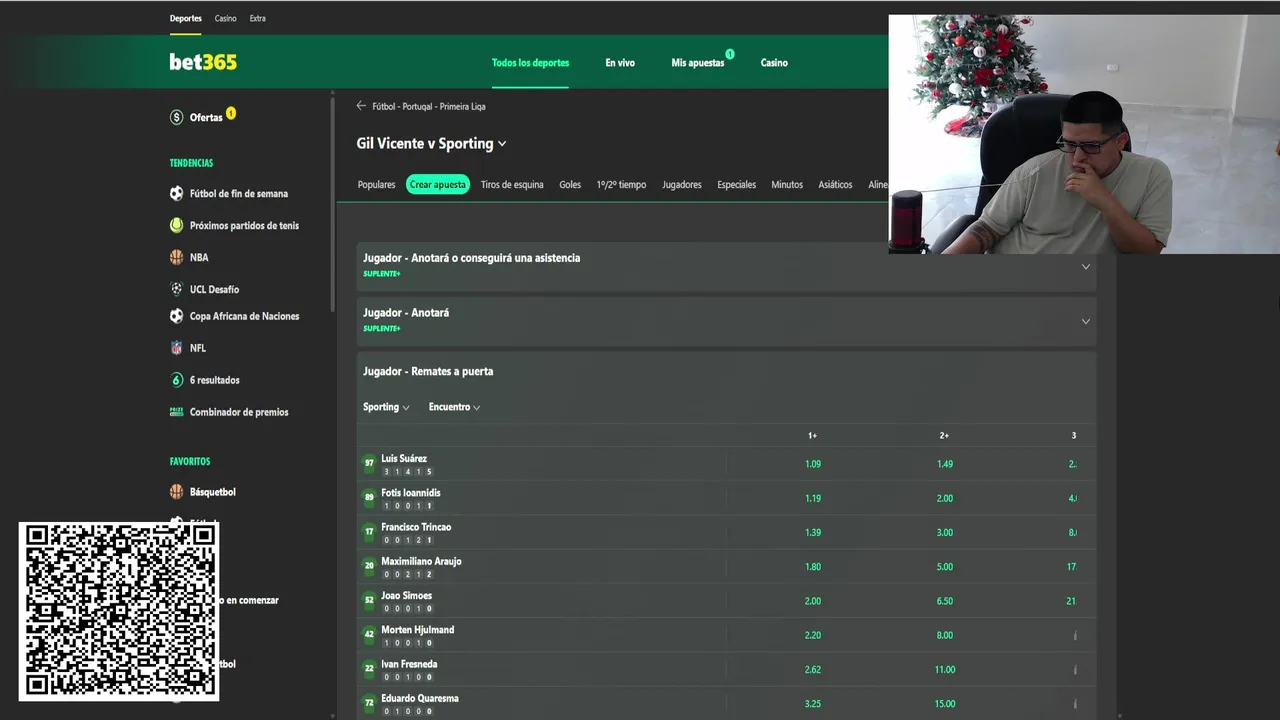Click Fotis Ioannidis jersey number 89 badge
This screenshot has height=720, width=1280.
coord(369,497)
